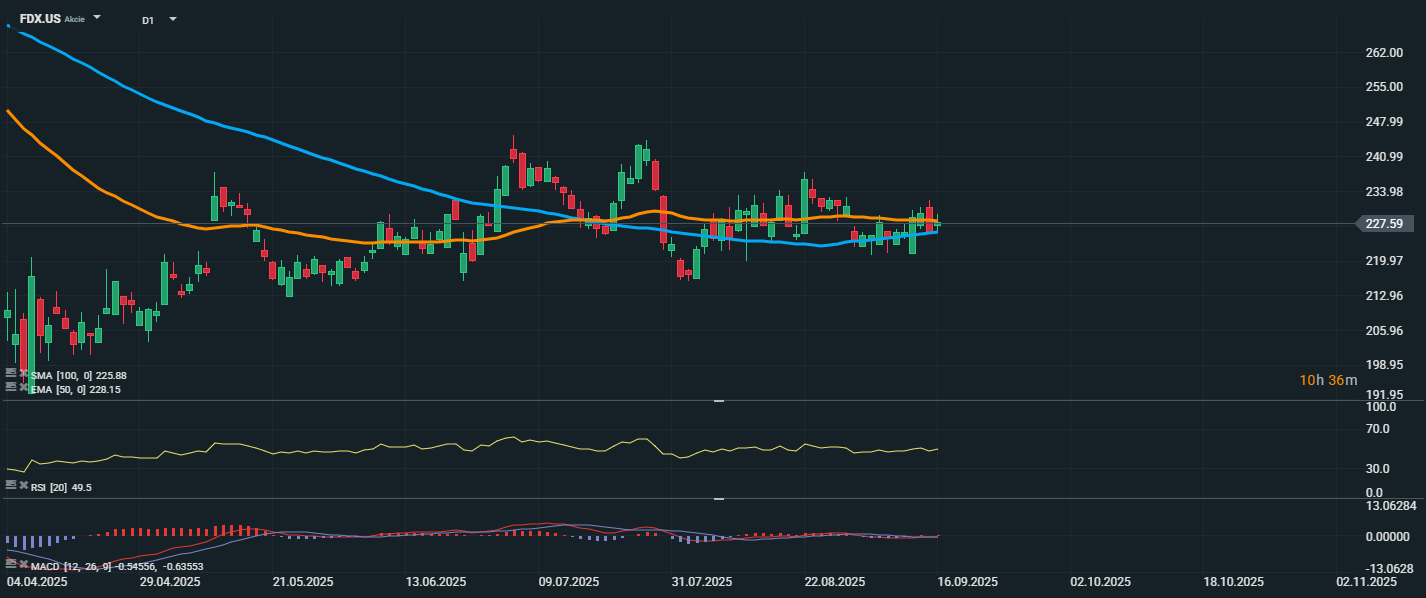Click the 13.06.2025 date label
Screen dimensions: 1426x598
click(x=436, y=582)
